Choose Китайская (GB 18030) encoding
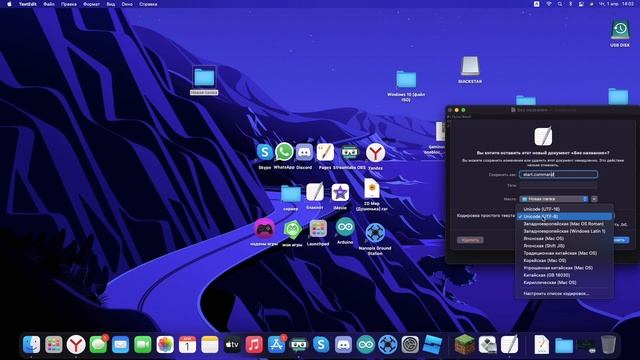 [564, 275]
